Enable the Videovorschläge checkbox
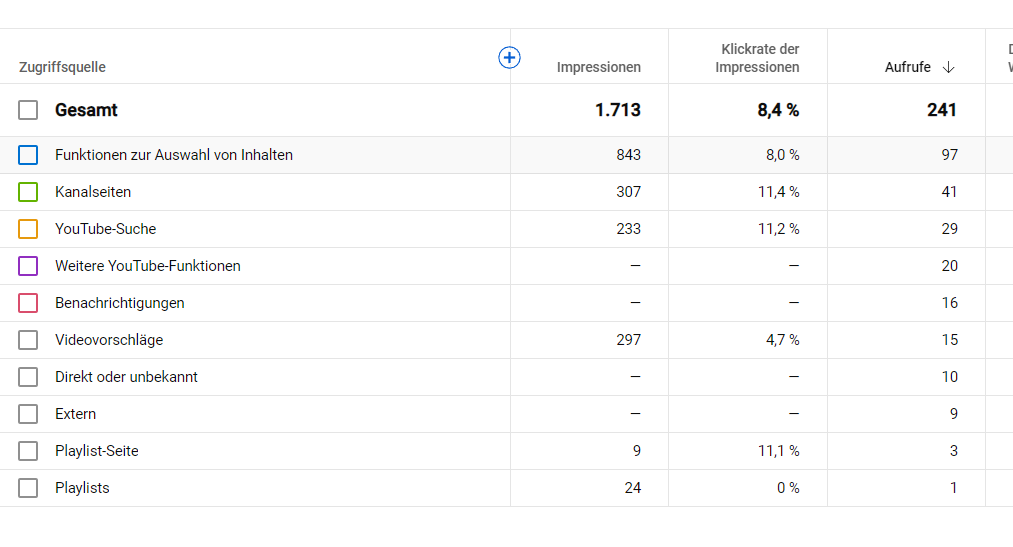This screenshot has height=547, width=1013. (x=28, y=340)
